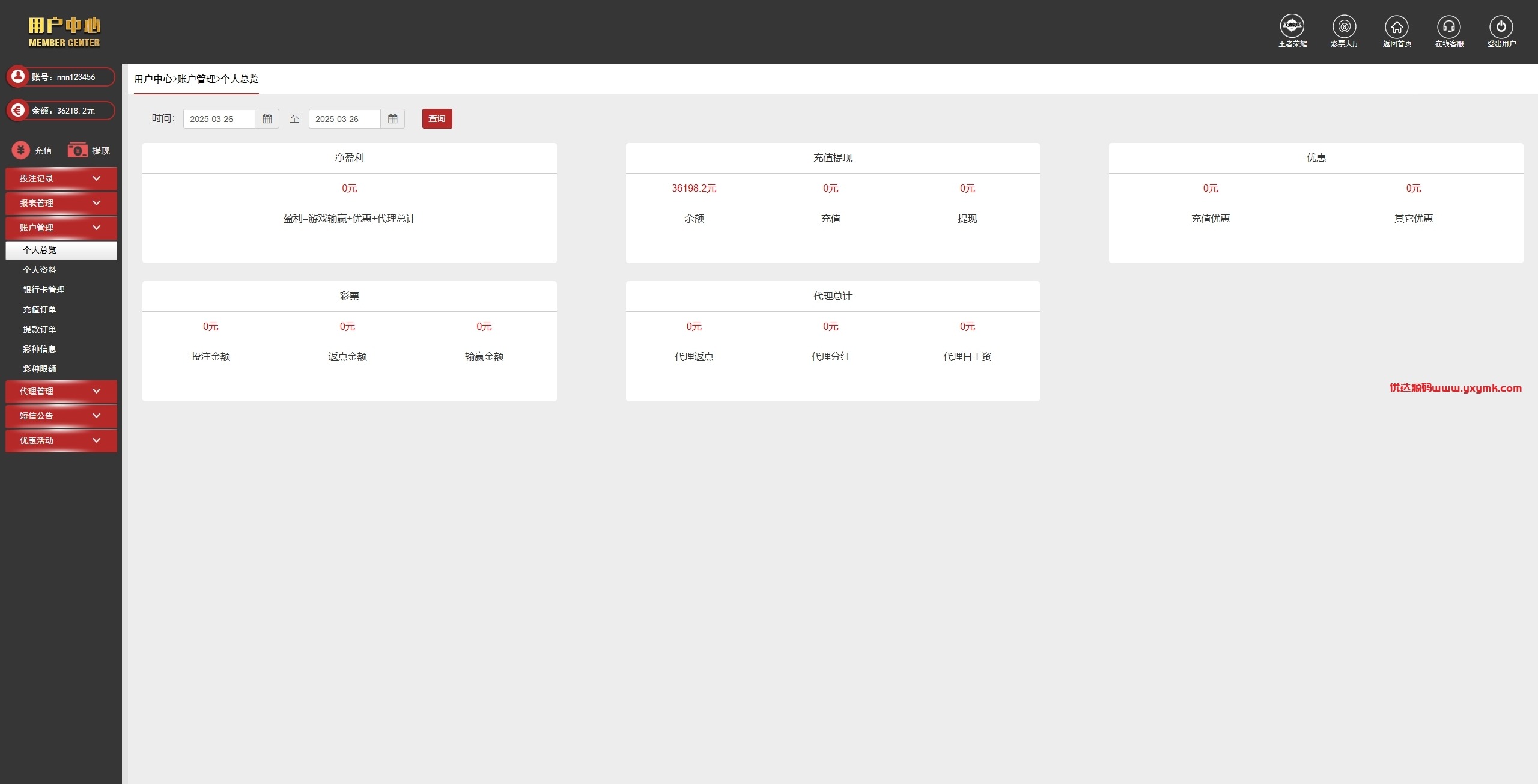The image size is (1538, 784).
Task: Collapse the 账户管理 menu section
Action: 61,228
